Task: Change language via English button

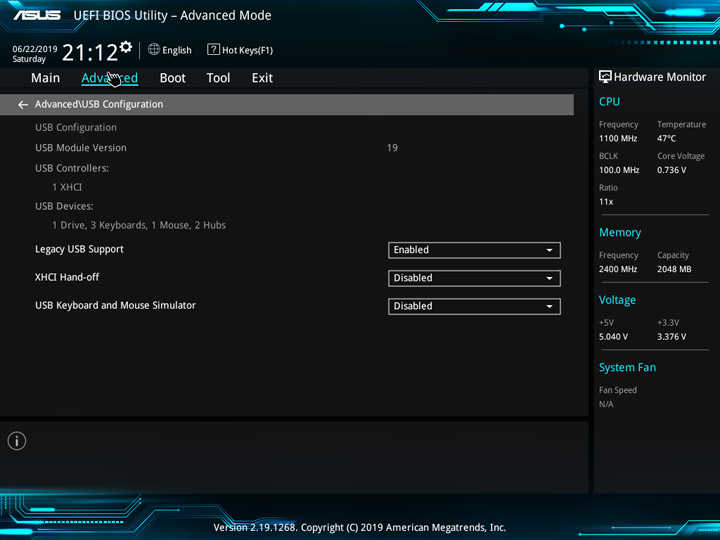Action: [177, 50]
